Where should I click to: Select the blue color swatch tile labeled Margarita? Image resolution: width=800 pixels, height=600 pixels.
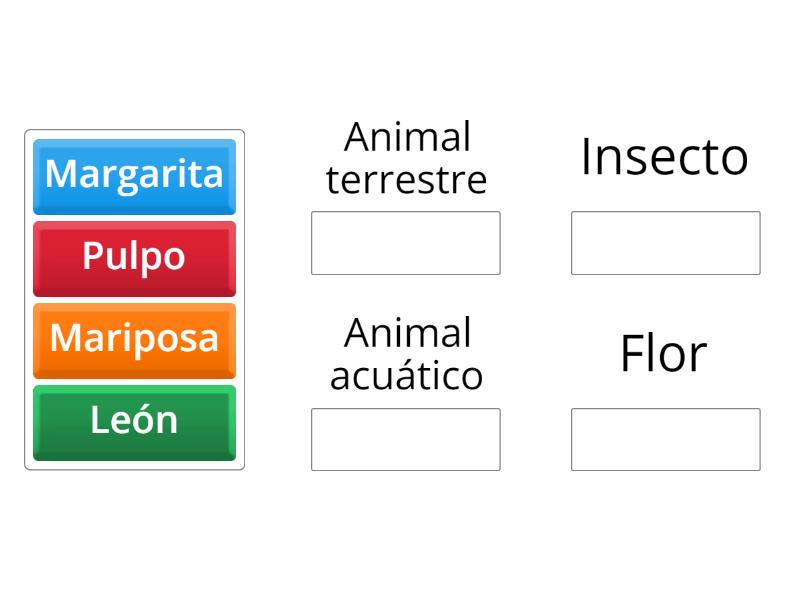[x=134, y=175]
